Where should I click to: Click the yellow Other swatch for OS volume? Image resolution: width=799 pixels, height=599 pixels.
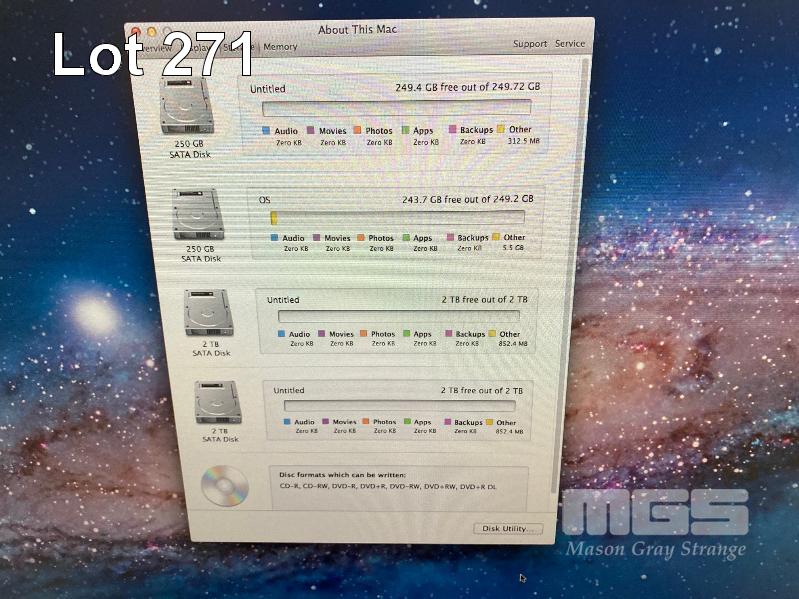coord(495,238)
